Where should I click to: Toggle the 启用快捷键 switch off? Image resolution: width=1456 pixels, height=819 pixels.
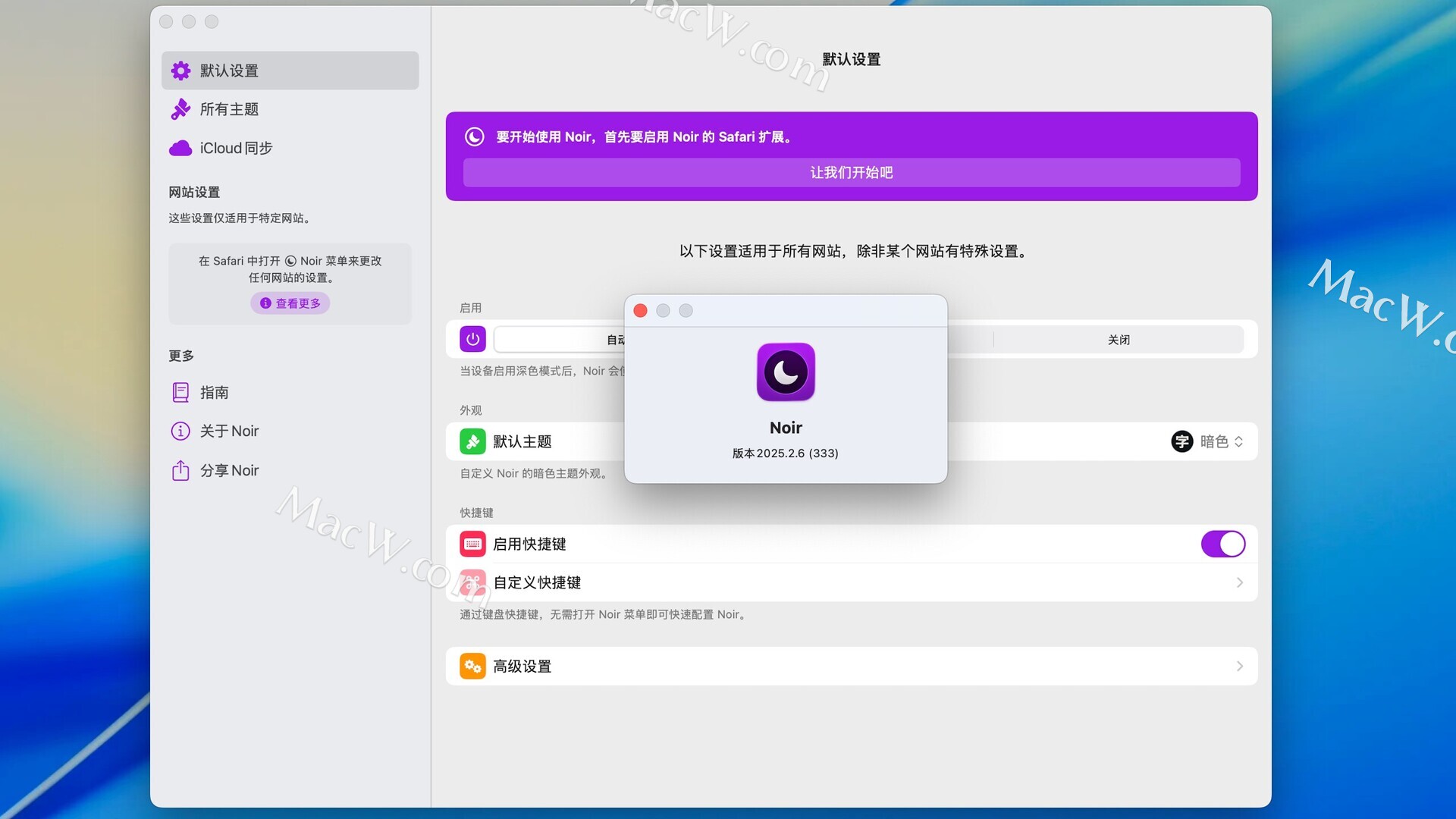[1222, 544]
